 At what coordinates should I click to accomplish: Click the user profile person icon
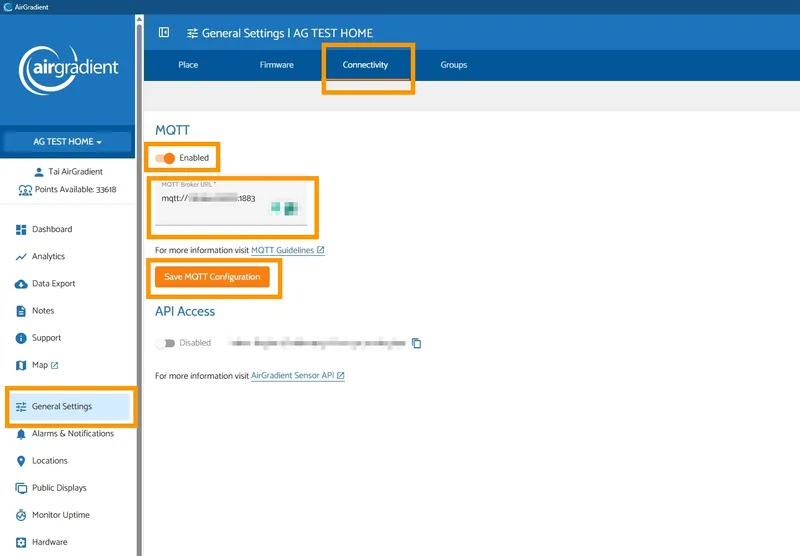click(39, 172)
